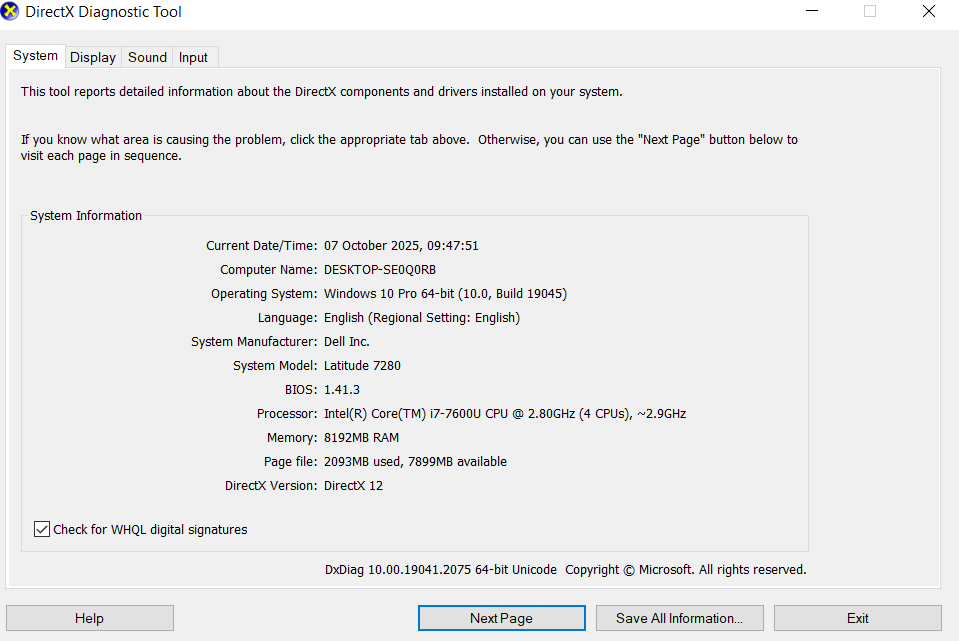Maximize the DirectX Diagnostic Tool window

[870, 12]
